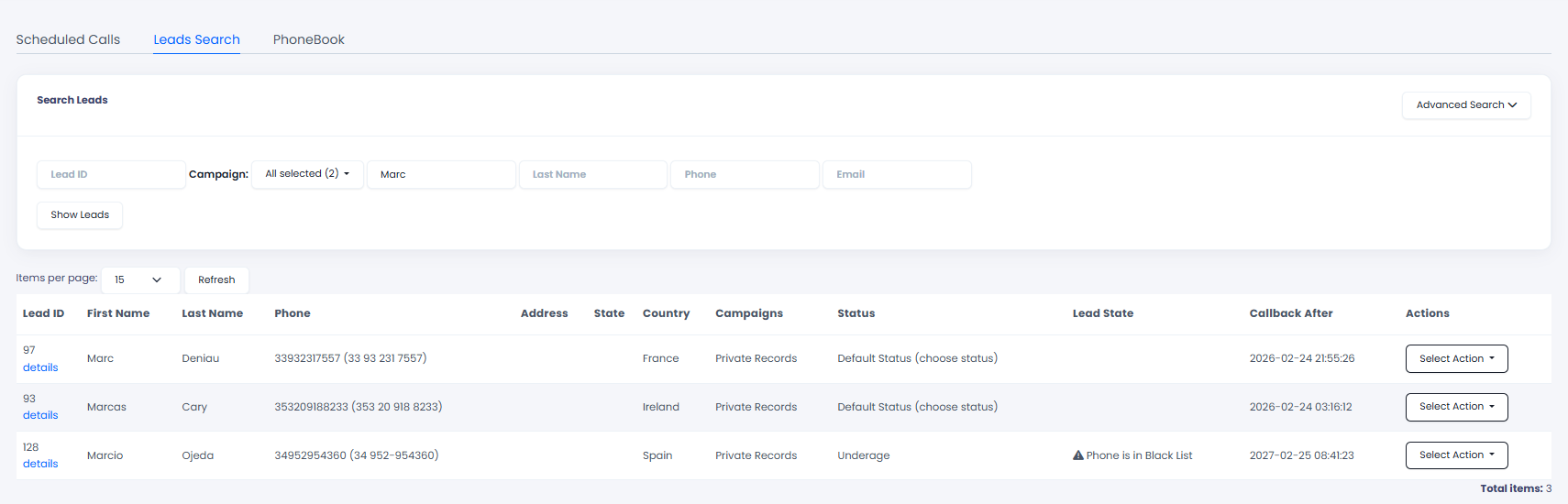1568x504 pixels.
Task: Click the Address column header
Action: [x=545, y=313]
